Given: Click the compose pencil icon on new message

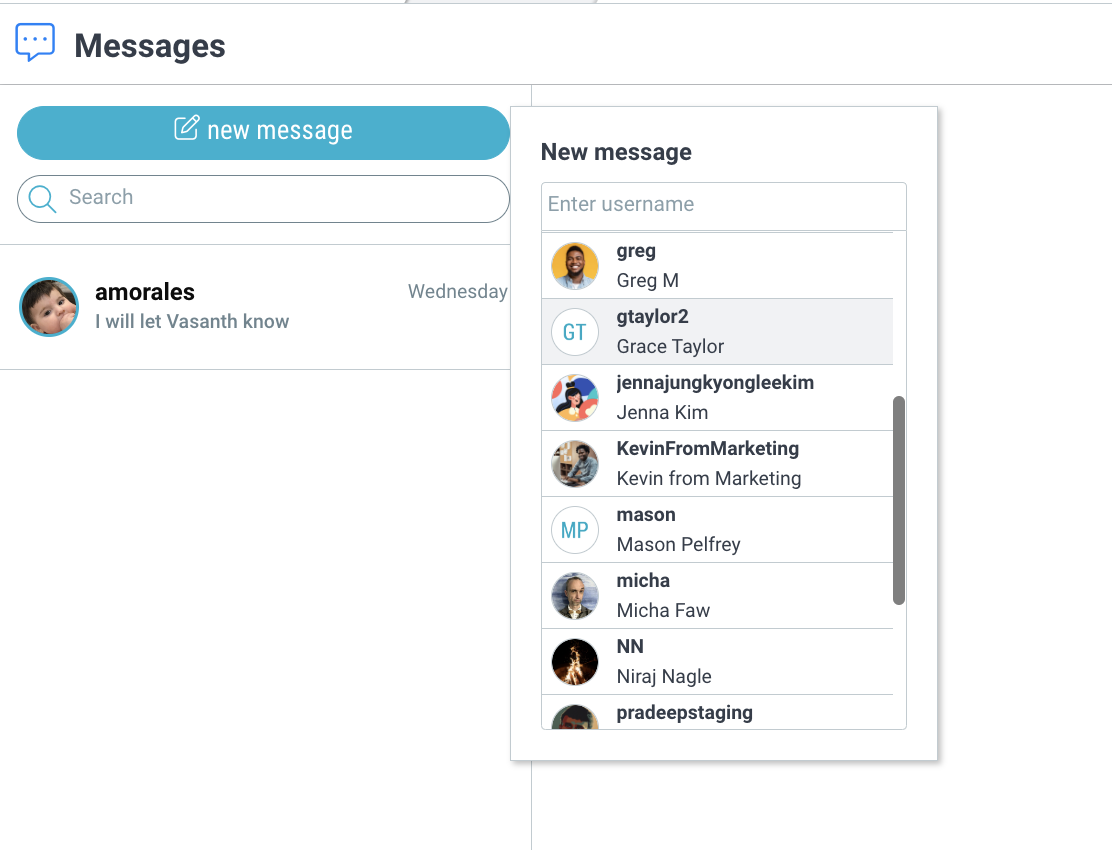Looking at the screenshot, I should tap(187, 128).
